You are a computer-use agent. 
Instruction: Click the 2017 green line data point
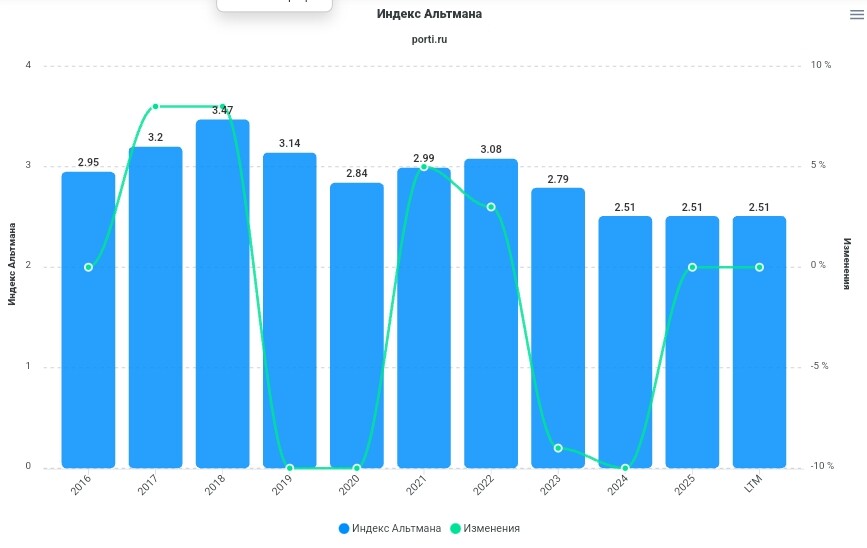point(155,106)
